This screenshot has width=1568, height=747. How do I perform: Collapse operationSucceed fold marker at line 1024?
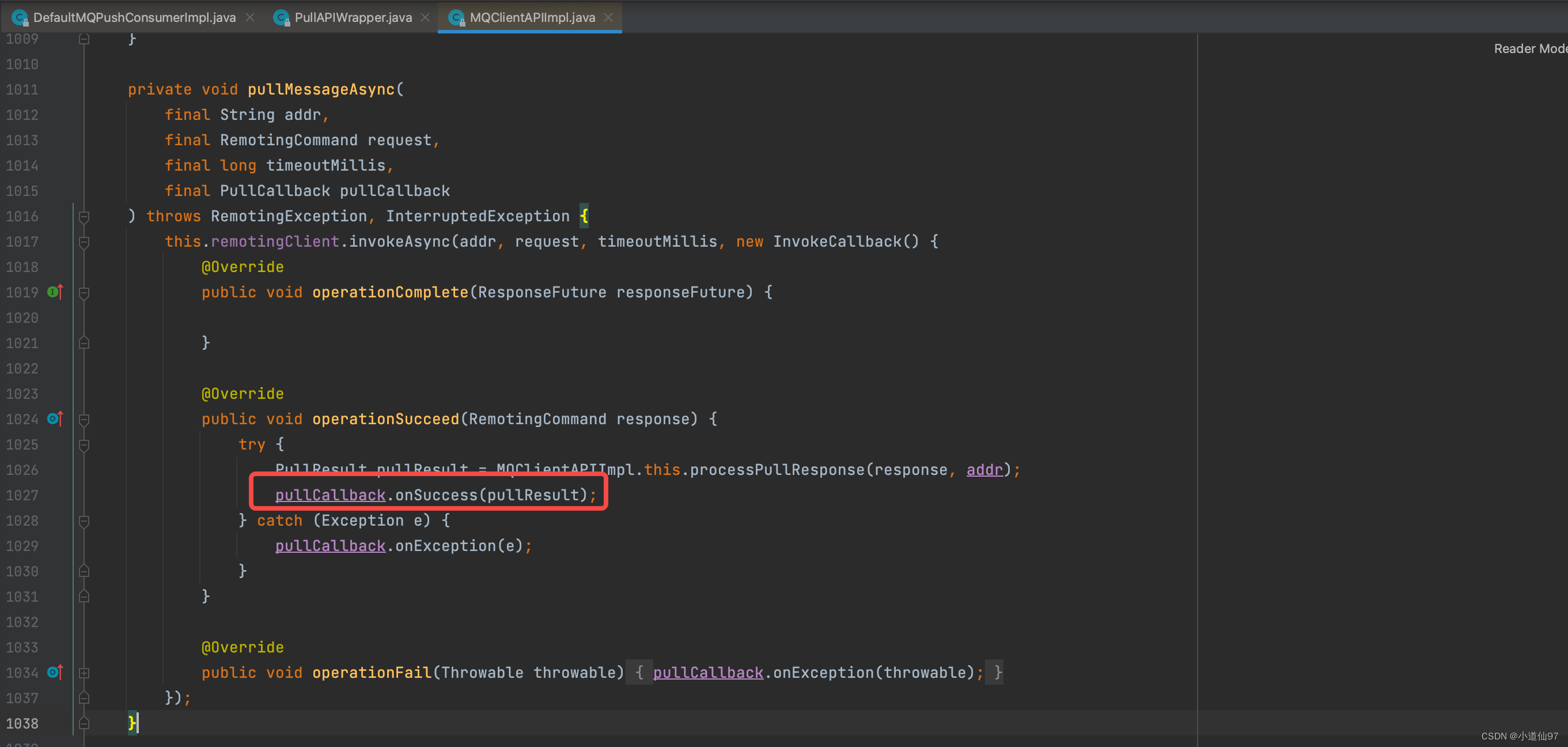point(84,419)
